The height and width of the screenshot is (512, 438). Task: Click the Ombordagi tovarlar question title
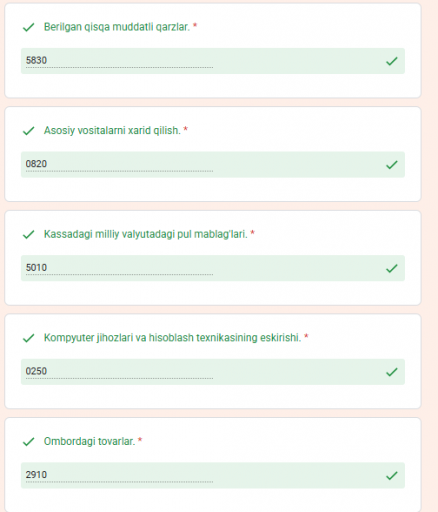click(89, 441)
